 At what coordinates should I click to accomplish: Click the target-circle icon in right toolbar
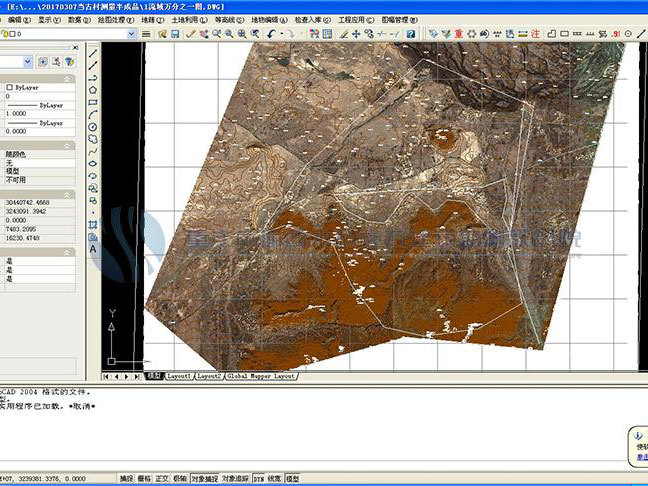click(x=628, y=34)
